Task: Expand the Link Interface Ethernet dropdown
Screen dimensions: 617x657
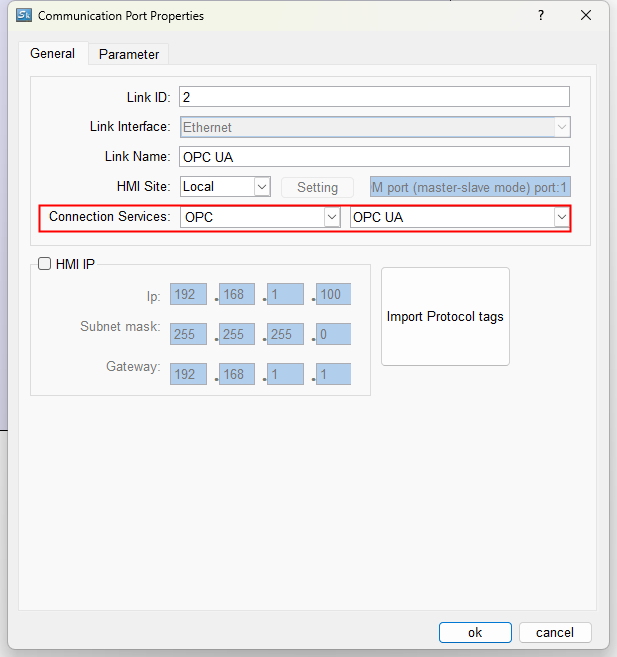Action: click(561, 127)
